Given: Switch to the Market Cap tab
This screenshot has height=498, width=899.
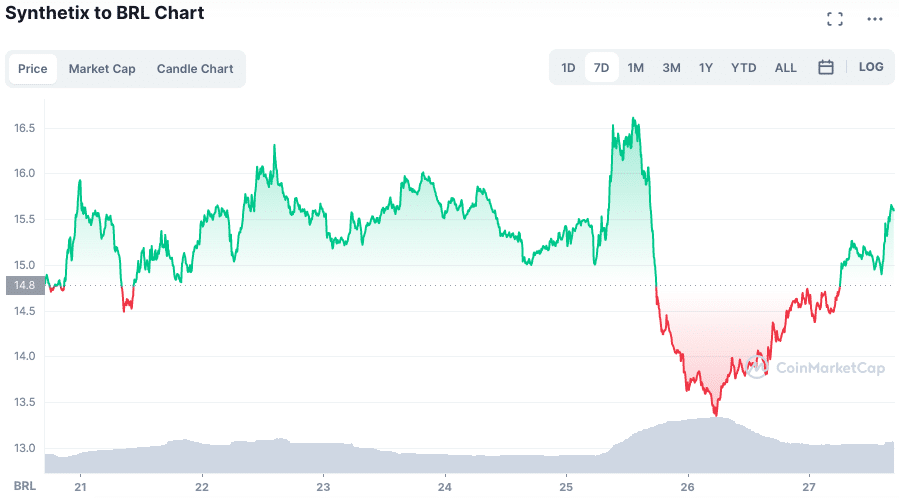Looking at the screenshot, I should point(102,69).
